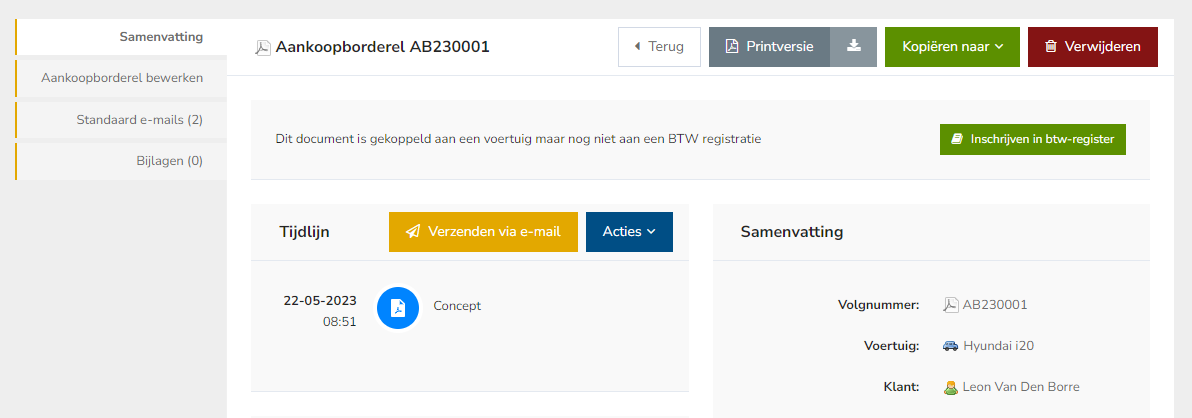
Task: Click the car icon next to Hyundai i20
Action: point(950,346)
